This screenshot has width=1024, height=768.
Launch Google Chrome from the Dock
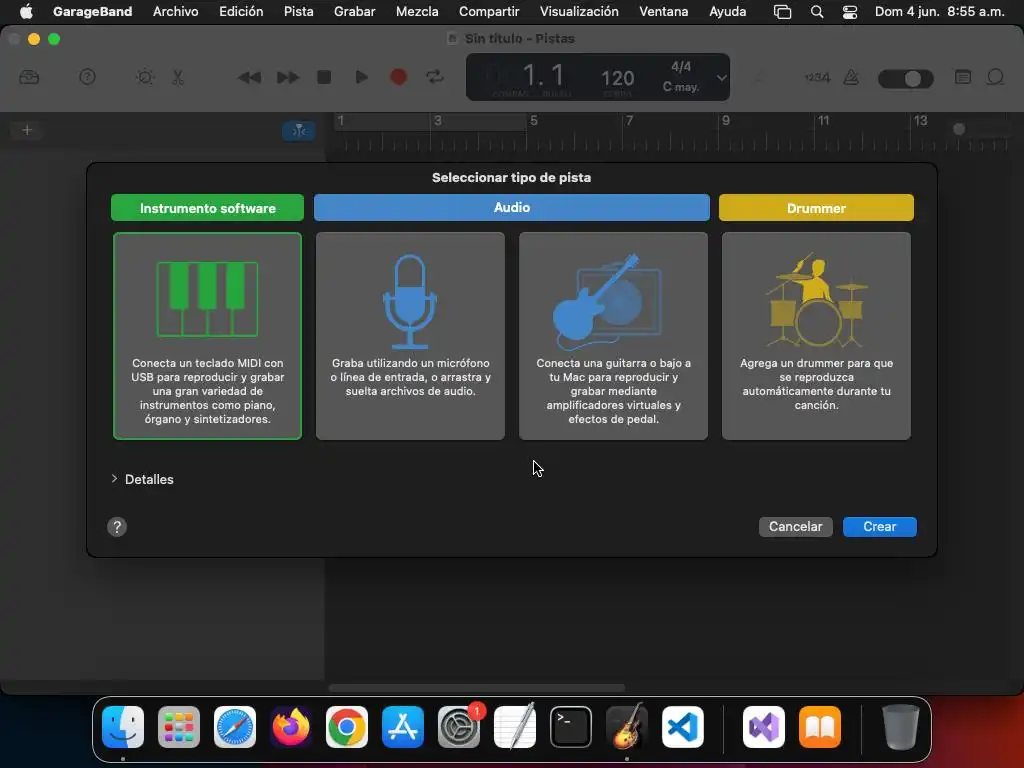[x=347, y=727]
